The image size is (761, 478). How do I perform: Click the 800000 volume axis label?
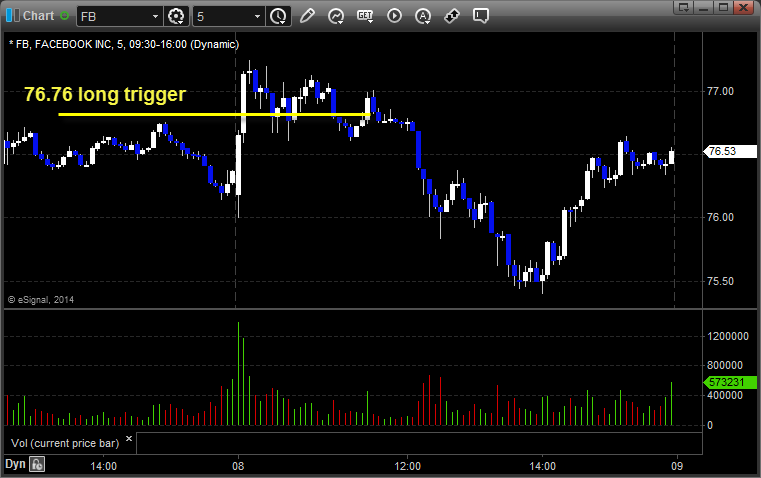[725, 365]
